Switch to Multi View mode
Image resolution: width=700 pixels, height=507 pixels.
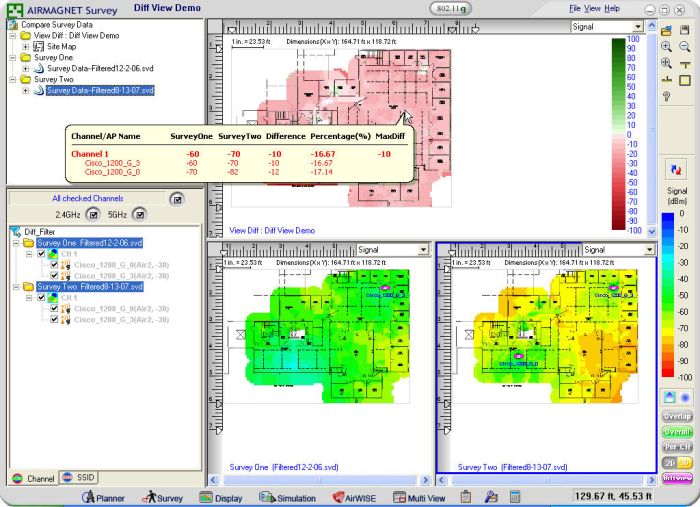(419, 497)
